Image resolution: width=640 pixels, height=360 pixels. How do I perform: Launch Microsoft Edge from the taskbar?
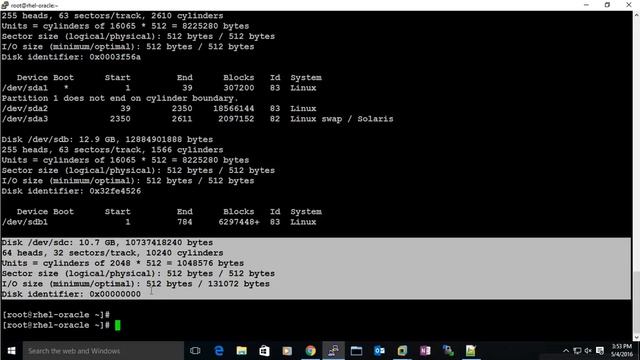[x=219, y=351]
